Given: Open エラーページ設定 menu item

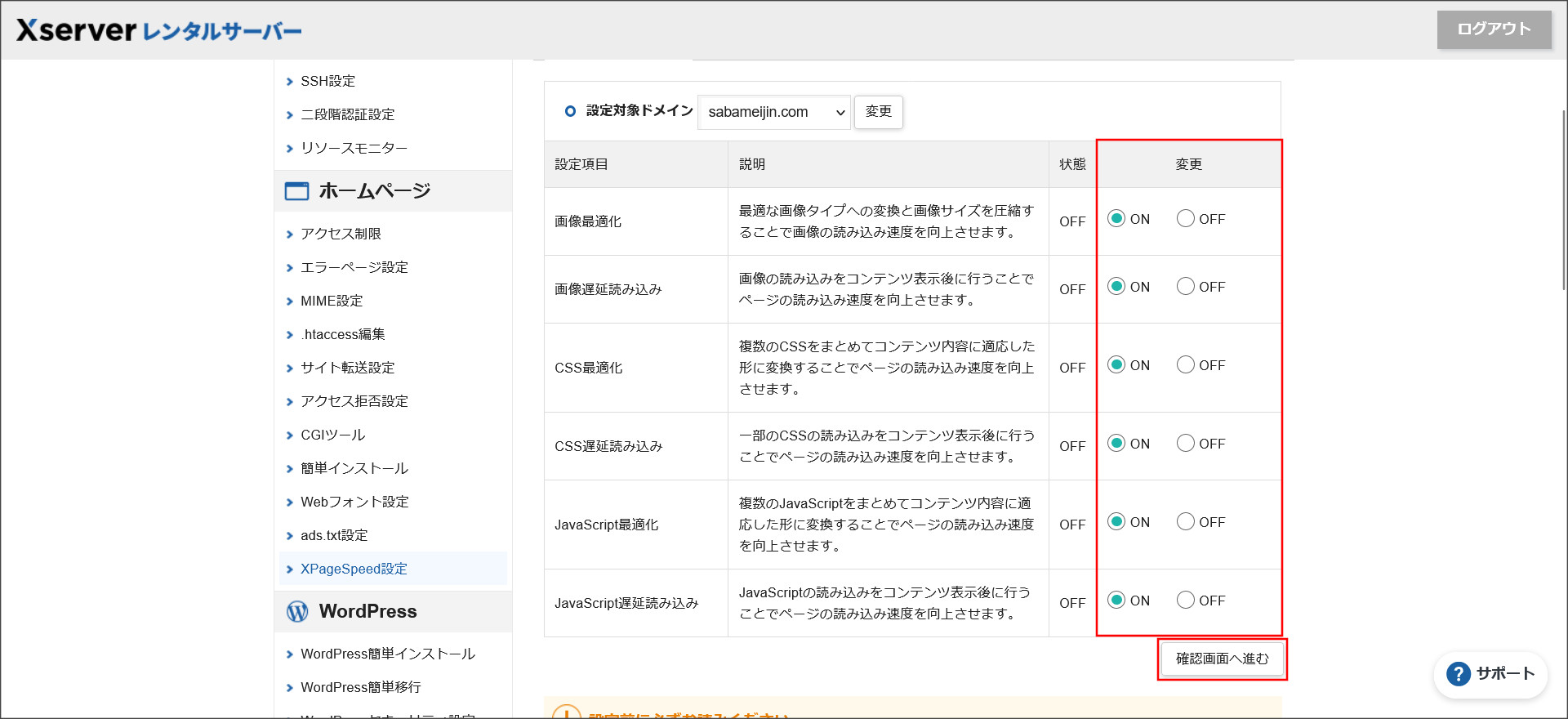Looking at the screenshot, I should pos(354,268).
